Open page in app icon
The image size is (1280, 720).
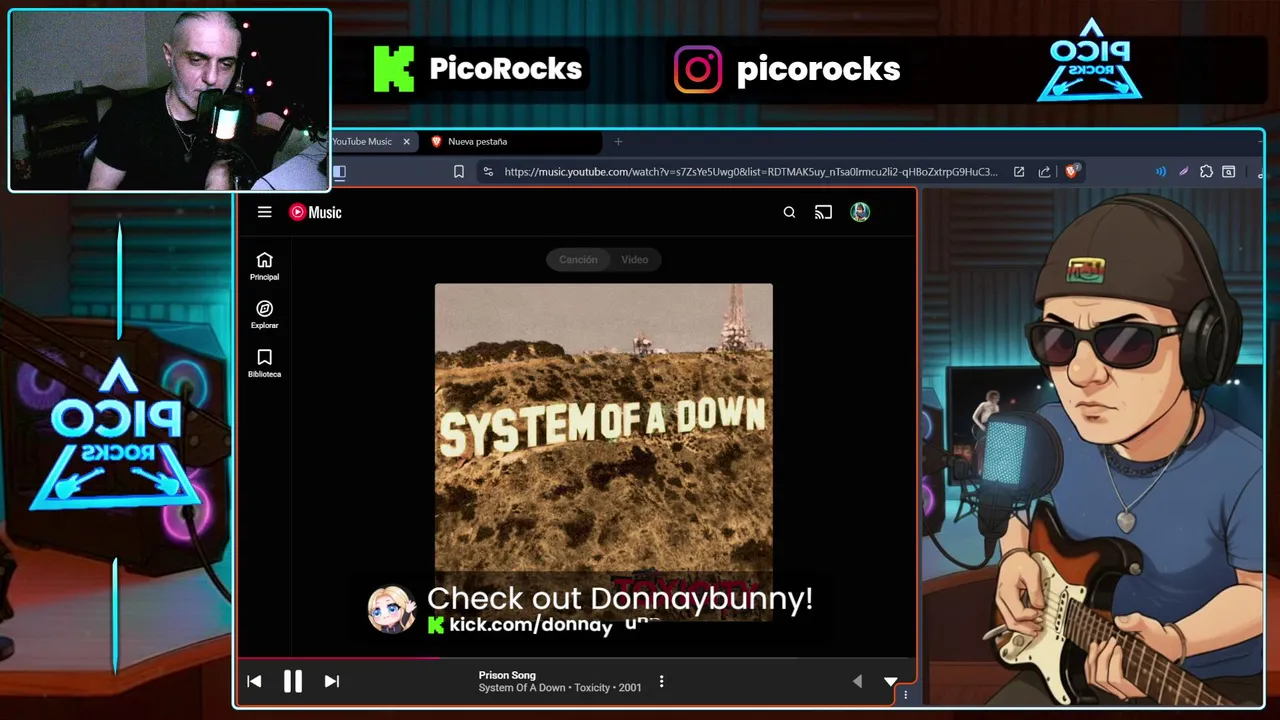[1019, 172]
